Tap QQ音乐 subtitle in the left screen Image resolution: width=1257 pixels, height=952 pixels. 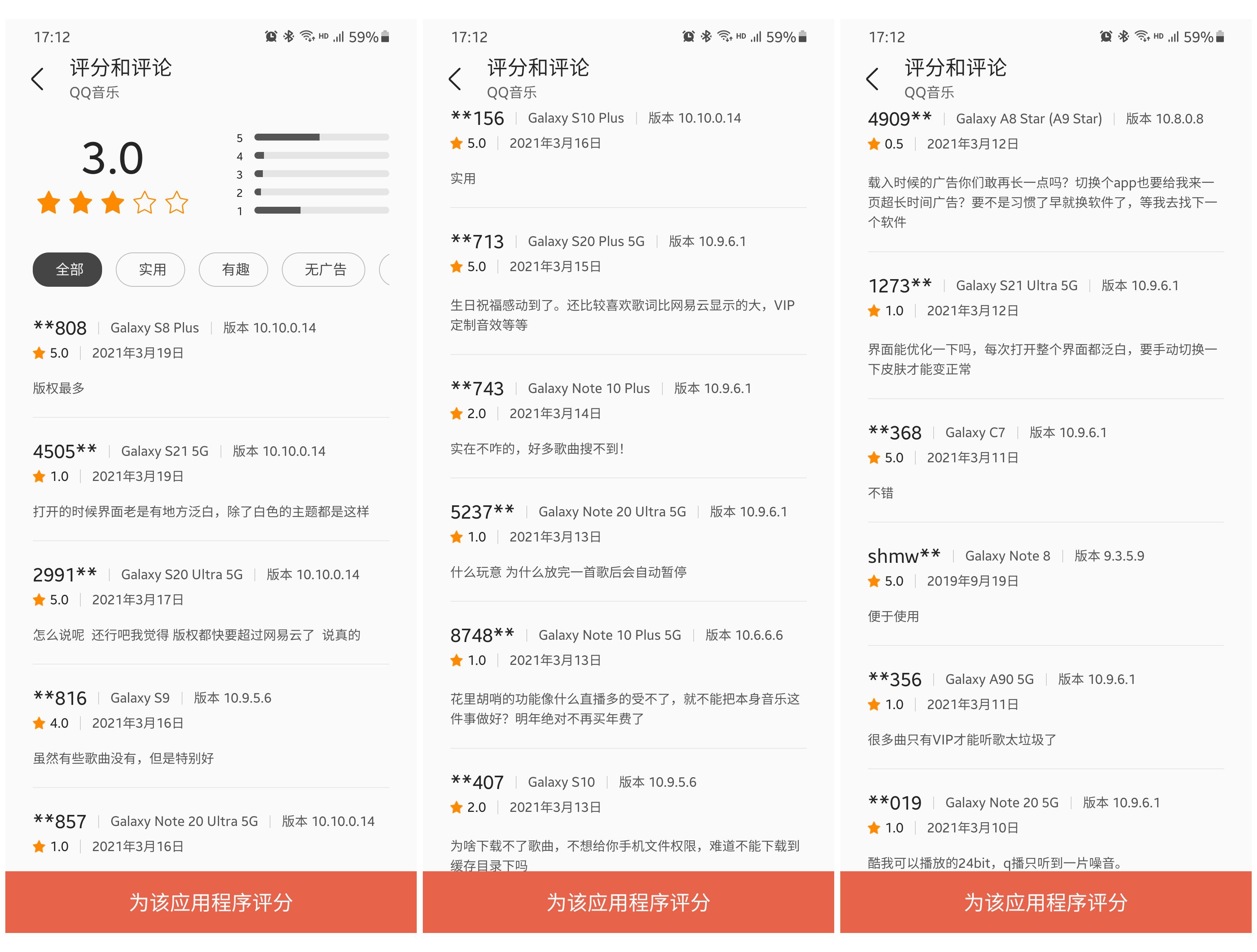click(94, 93)
